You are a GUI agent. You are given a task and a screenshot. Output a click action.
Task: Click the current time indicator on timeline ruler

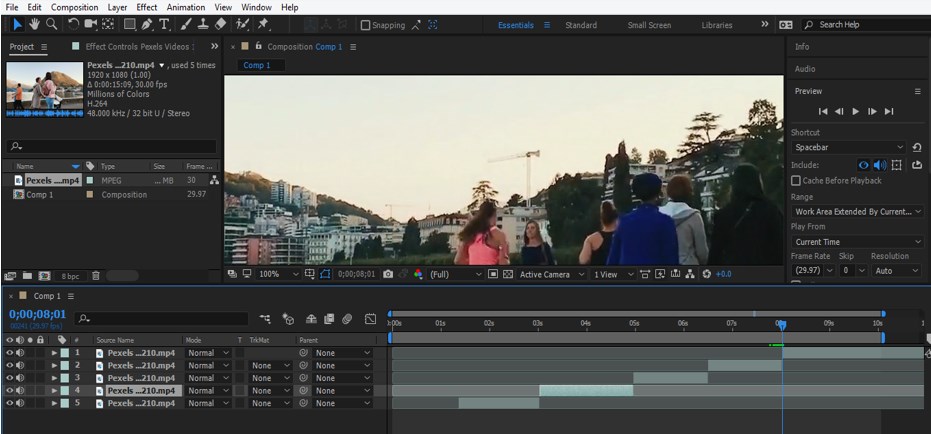[x=782, y=325]
